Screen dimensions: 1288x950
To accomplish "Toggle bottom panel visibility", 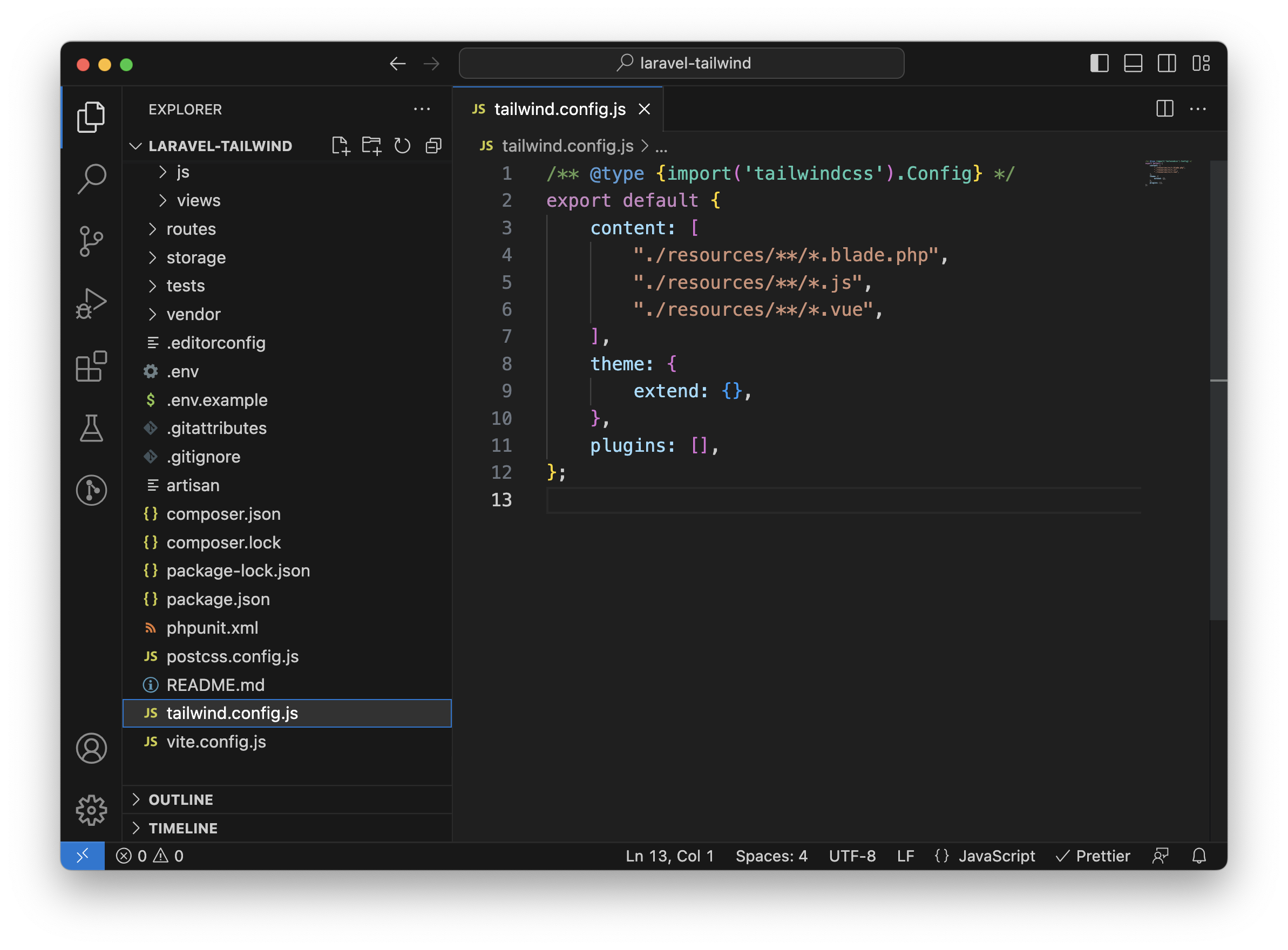I will point(1133,63).
